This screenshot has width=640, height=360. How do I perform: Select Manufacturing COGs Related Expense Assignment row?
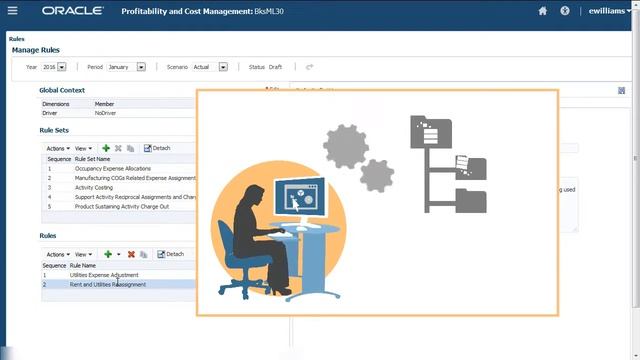coord(118,178)
